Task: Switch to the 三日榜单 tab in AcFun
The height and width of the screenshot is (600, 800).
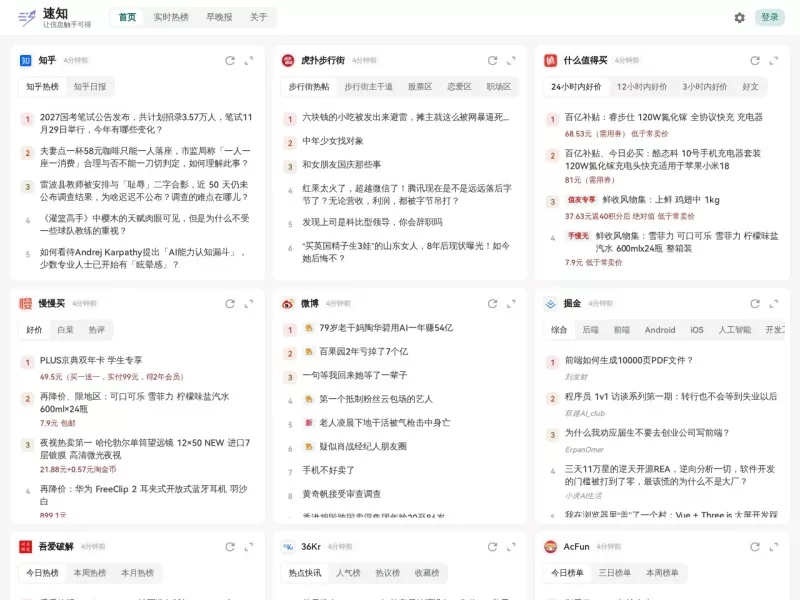Action: [614, 573]
